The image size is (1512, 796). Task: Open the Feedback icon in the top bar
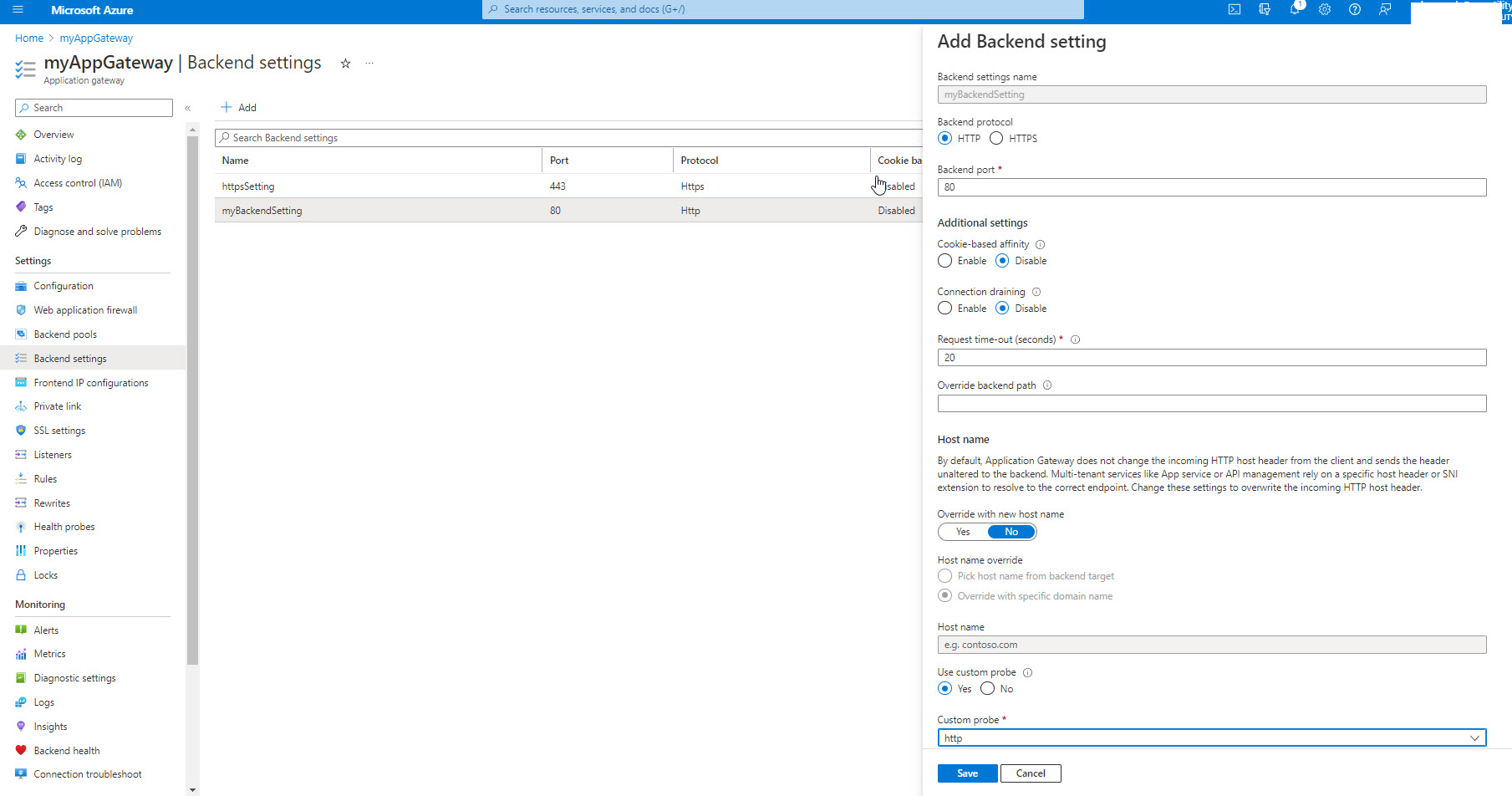tap(1385, 10)
